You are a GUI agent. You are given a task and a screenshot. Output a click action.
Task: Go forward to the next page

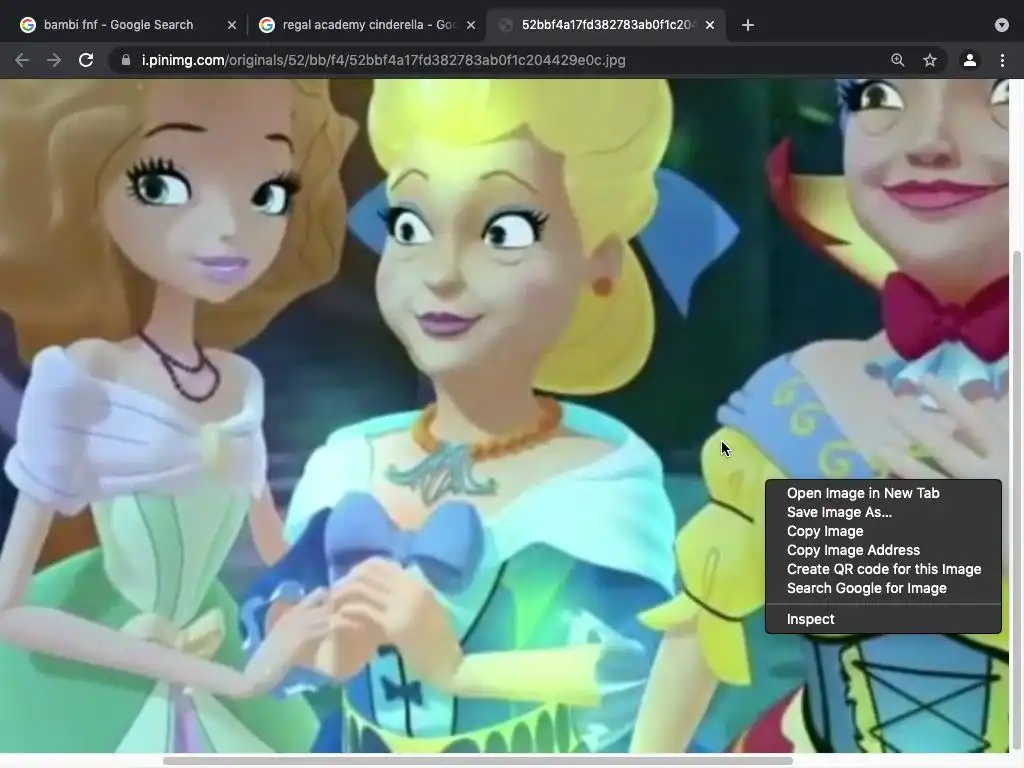coord(54,60)
